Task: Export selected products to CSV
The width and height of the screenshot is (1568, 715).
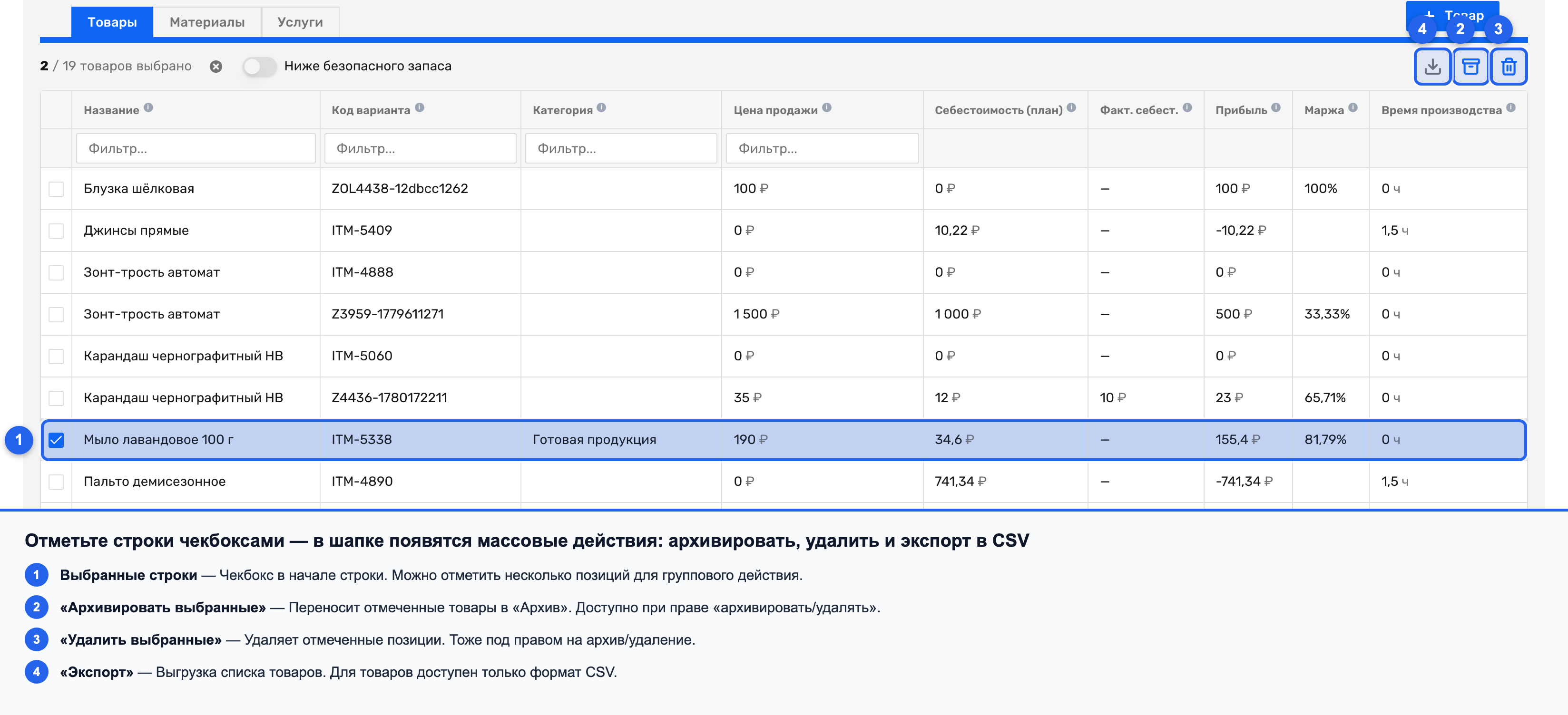Action: click(x=1432, y=67)
